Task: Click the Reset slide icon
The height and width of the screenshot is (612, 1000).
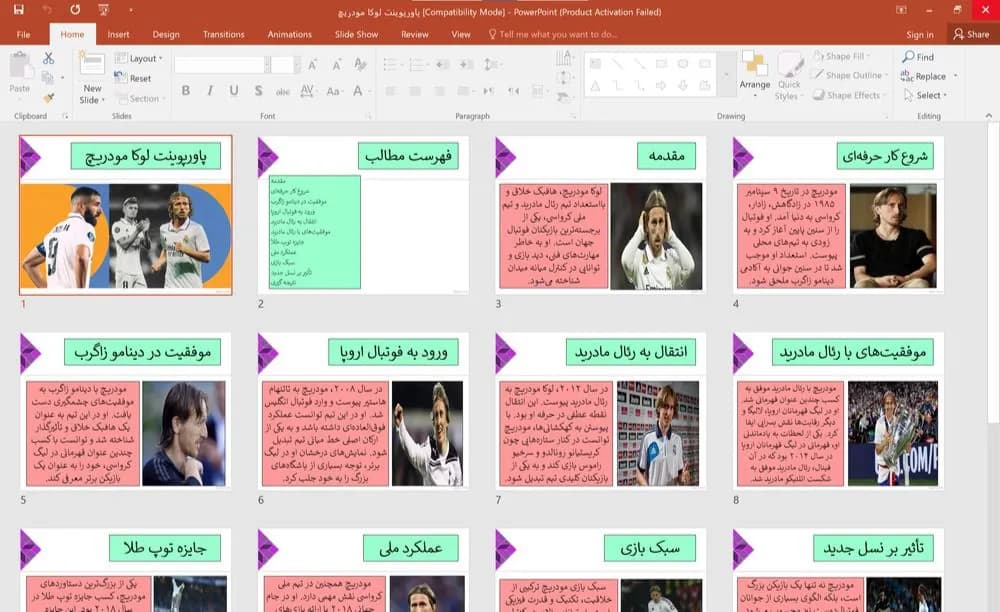Action: [121, 78]
